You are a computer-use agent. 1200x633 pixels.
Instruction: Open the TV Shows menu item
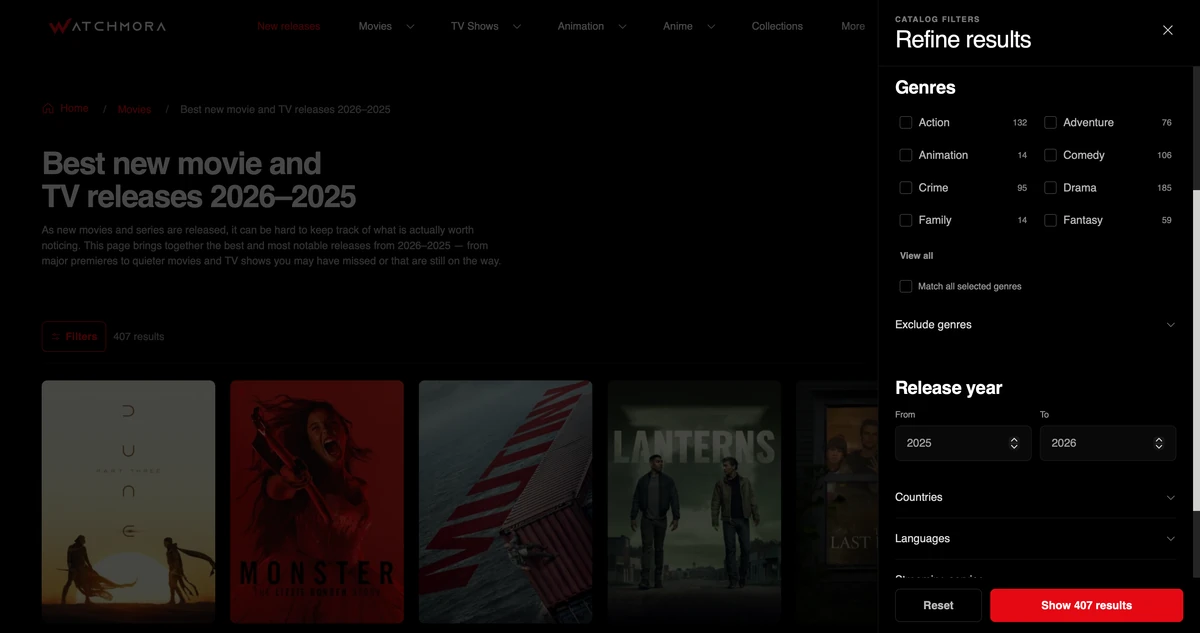(474, 26)
